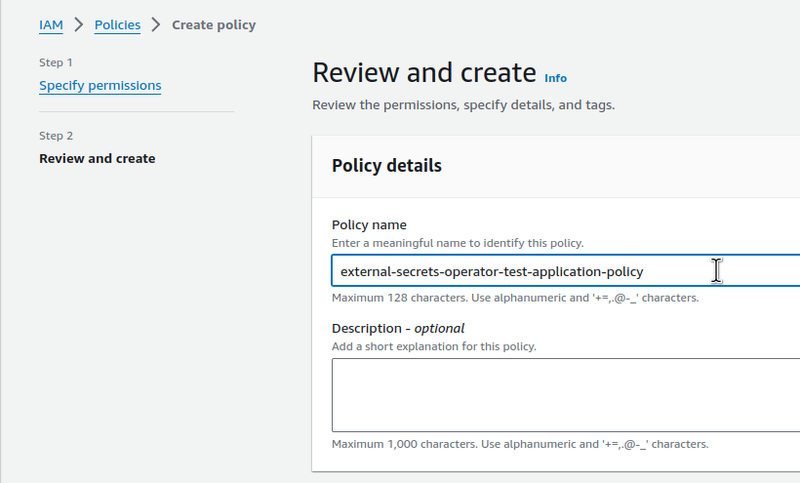This screenshot has width=800, height=483.
Task: Click the chevron between IAM and Policies
Action: 79,24
